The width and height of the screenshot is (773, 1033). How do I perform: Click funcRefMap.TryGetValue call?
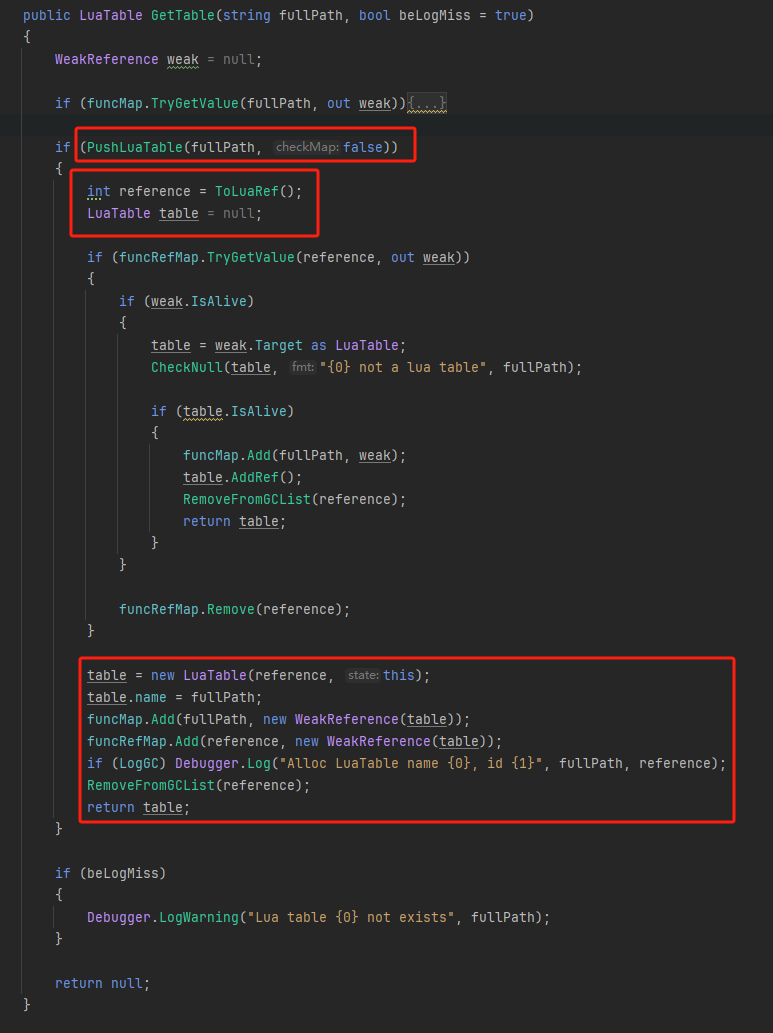tap(206, 257)
